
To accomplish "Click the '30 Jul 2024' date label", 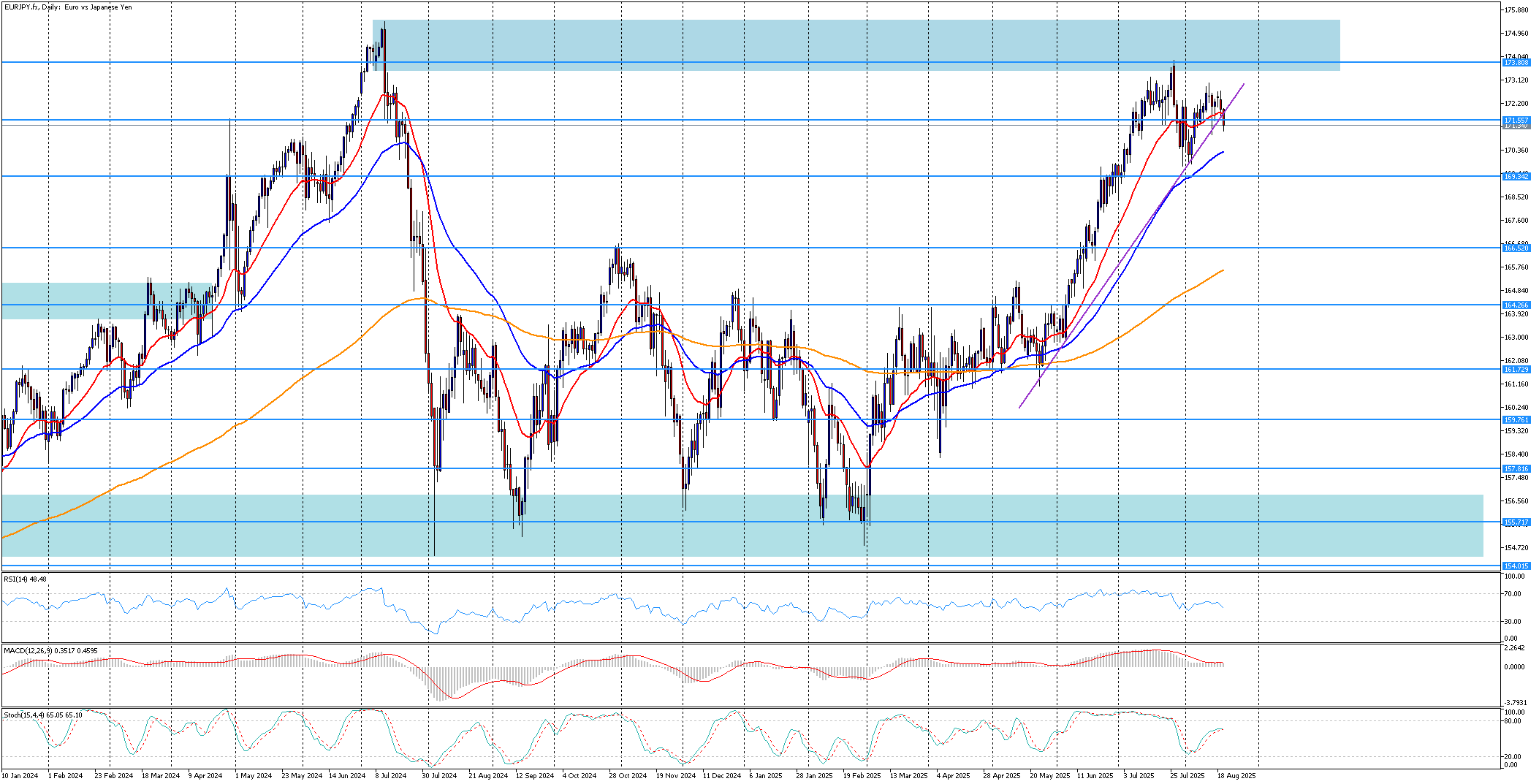I will click(440, 776).
